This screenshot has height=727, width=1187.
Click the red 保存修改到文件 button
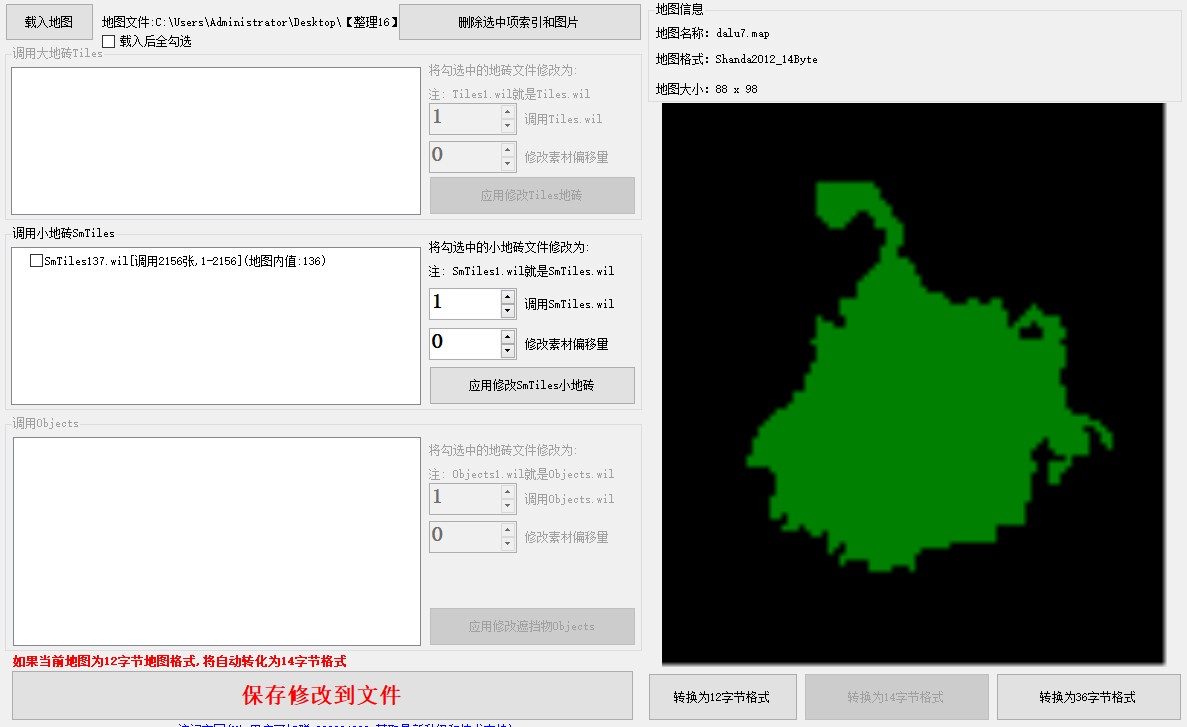click(x=322, y=695)
